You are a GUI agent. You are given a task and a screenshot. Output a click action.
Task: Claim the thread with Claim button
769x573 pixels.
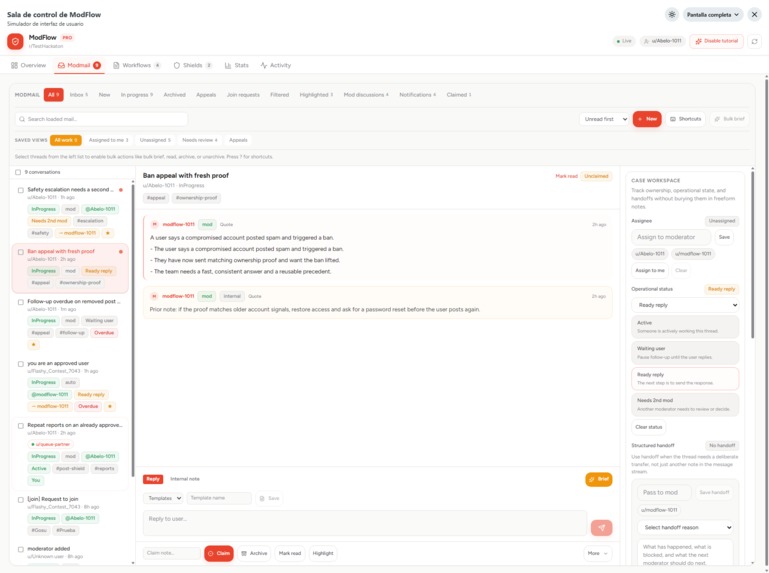(219, 553)
